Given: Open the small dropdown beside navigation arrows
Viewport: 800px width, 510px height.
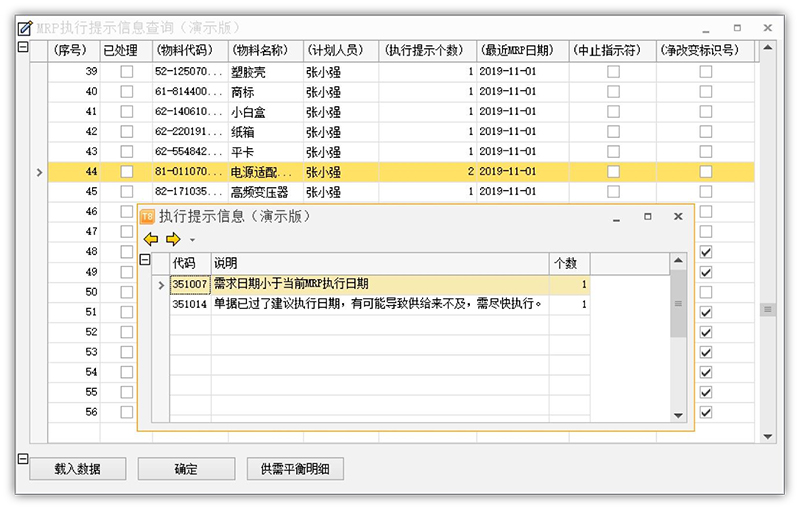Looking at the screenshot, I should coord(192,240).
